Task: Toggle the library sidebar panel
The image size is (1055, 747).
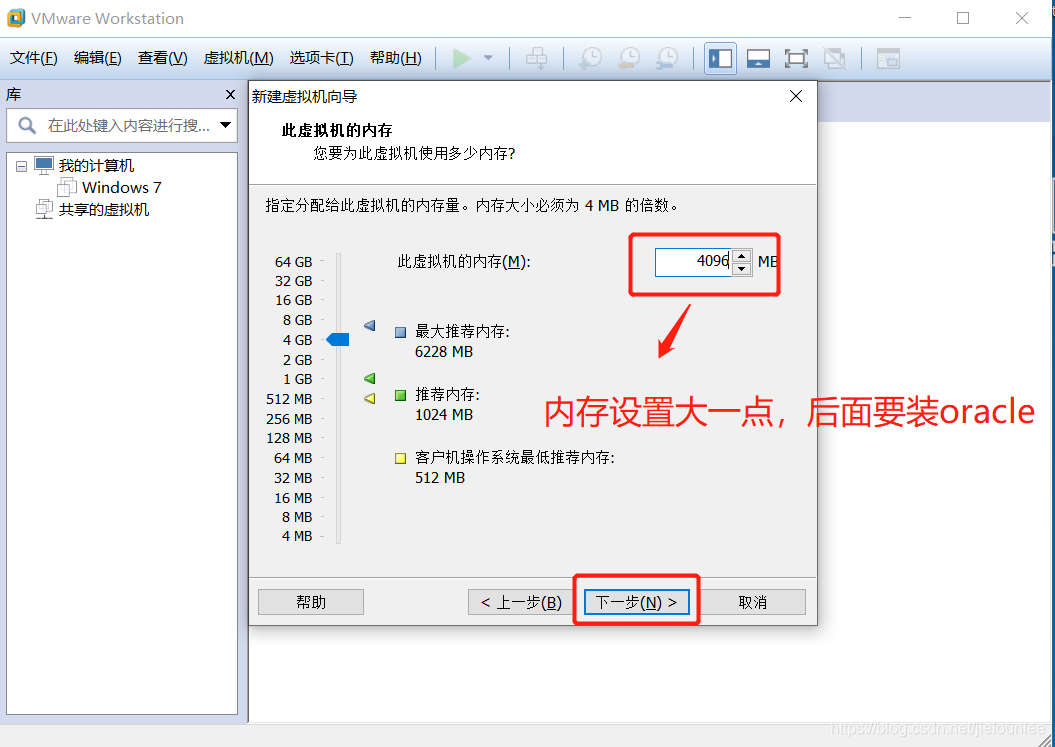Action: (x=719, y=57)
